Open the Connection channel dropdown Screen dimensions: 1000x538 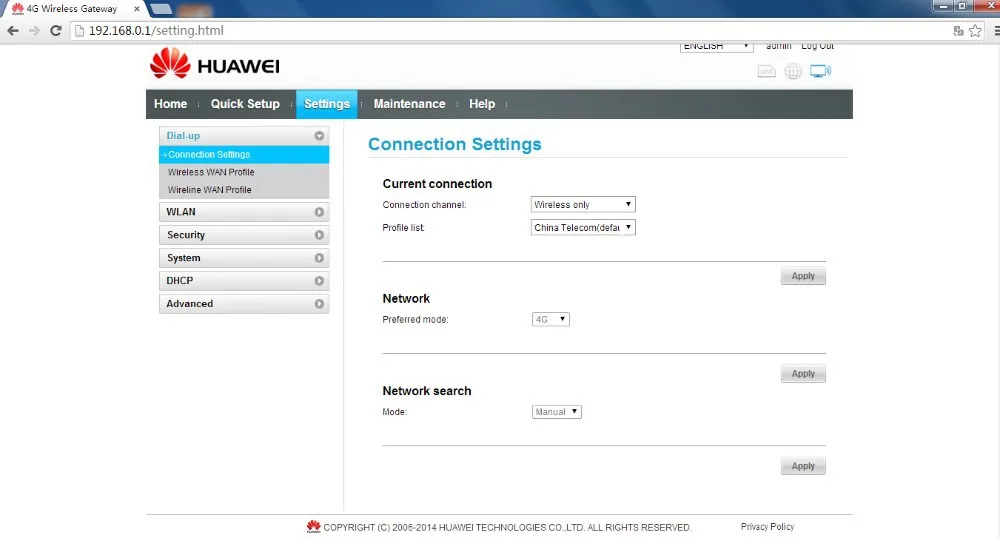click(583, 205)
